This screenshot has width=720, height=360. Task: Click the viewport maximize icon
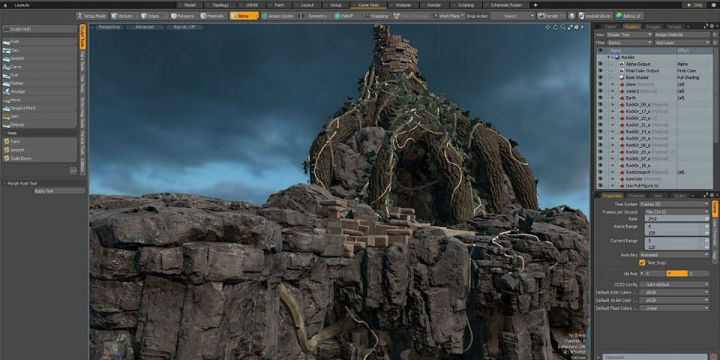(570, 27)
